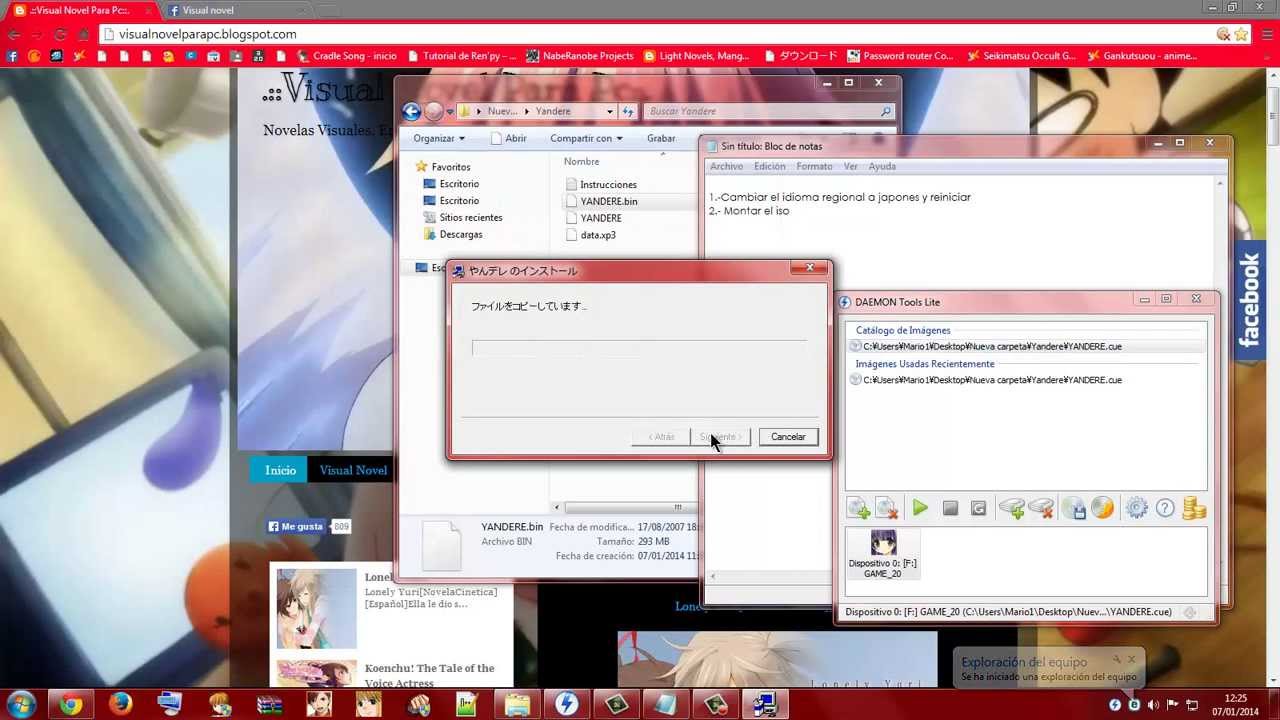
Task: Open Ayuda menu in Bloc de notas
Action: [x=882, y=166]
